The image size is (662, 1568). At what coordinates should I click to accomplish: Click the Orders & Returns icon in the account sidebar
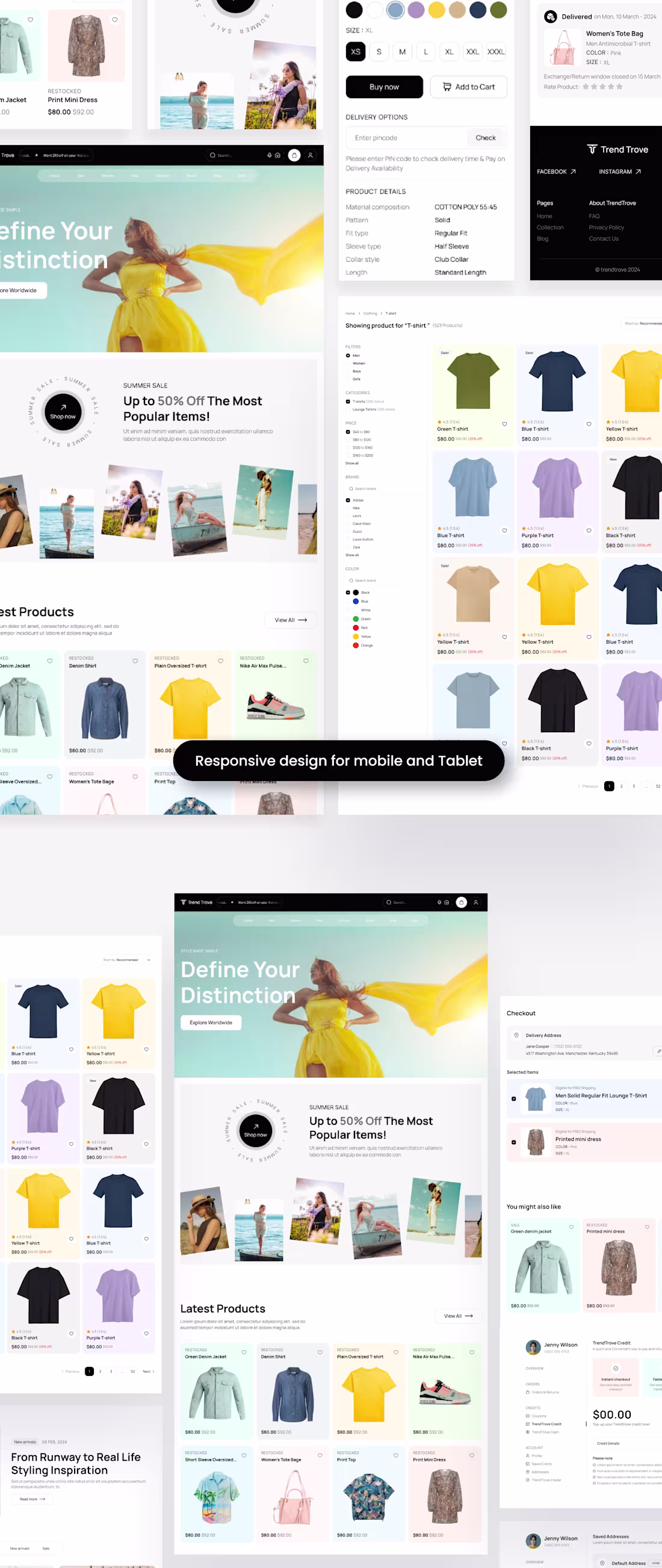528,1392
